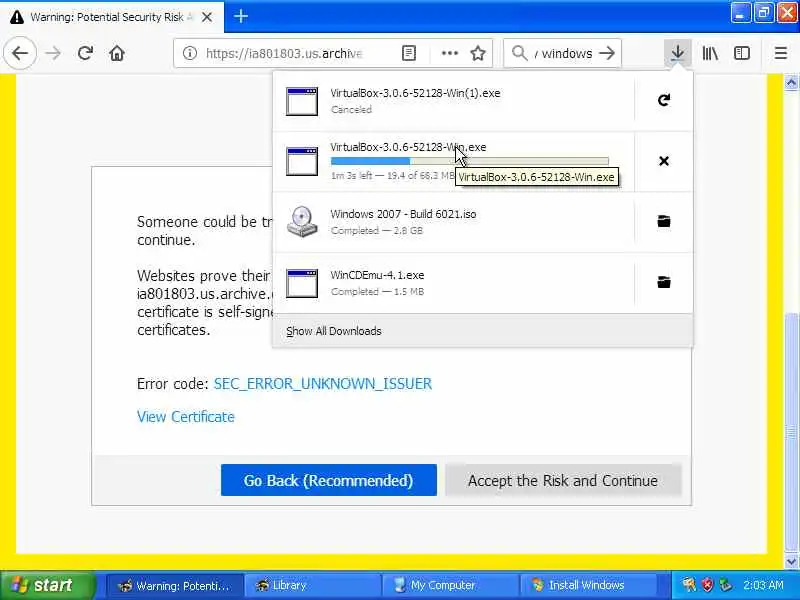Switch to My Computer taskbar window
This screenshot has width=800, height=600.
click(x=449, y=585)
